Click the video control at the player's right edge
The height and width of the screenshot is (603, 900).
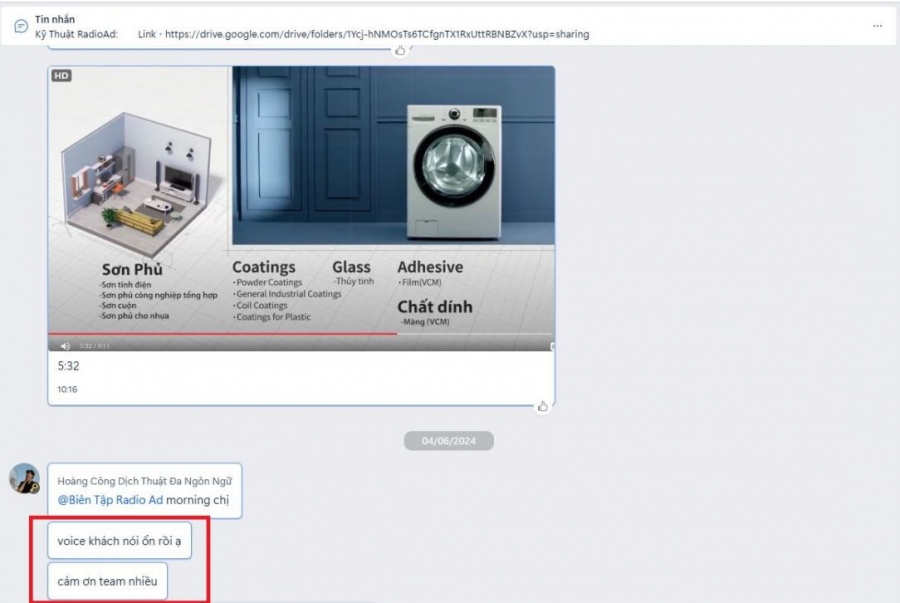coord(552,346)
